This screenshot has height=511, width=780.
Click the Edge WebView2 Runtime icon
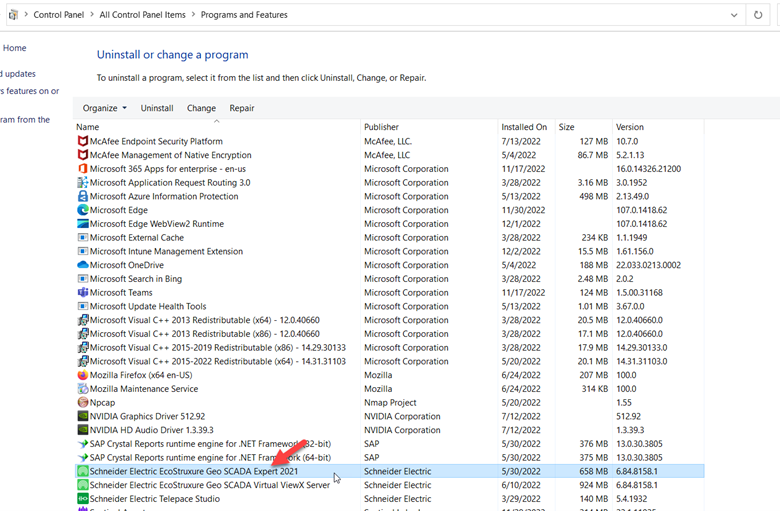83,224
